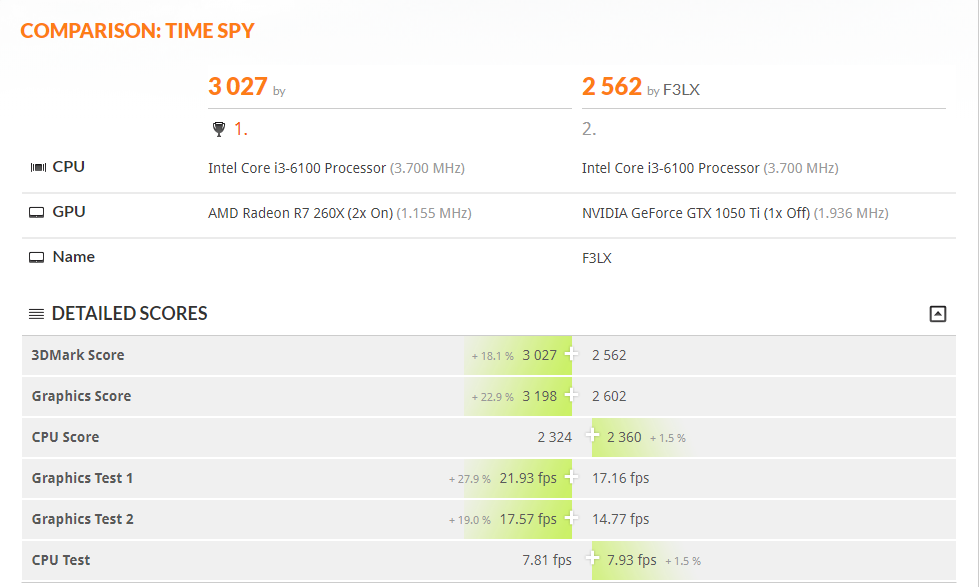This screenshot has height=587, width=979.
Task: Click plus icon beside 3DMark Score 3 027
Action: coord(571,354)
